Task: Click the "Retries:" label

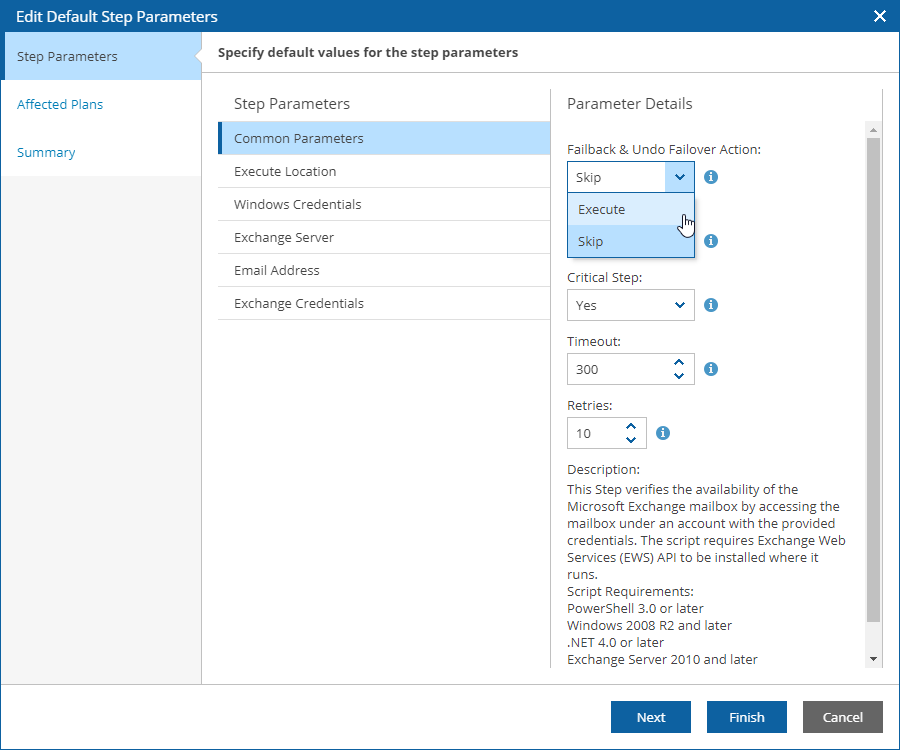Action: [589, 406]
